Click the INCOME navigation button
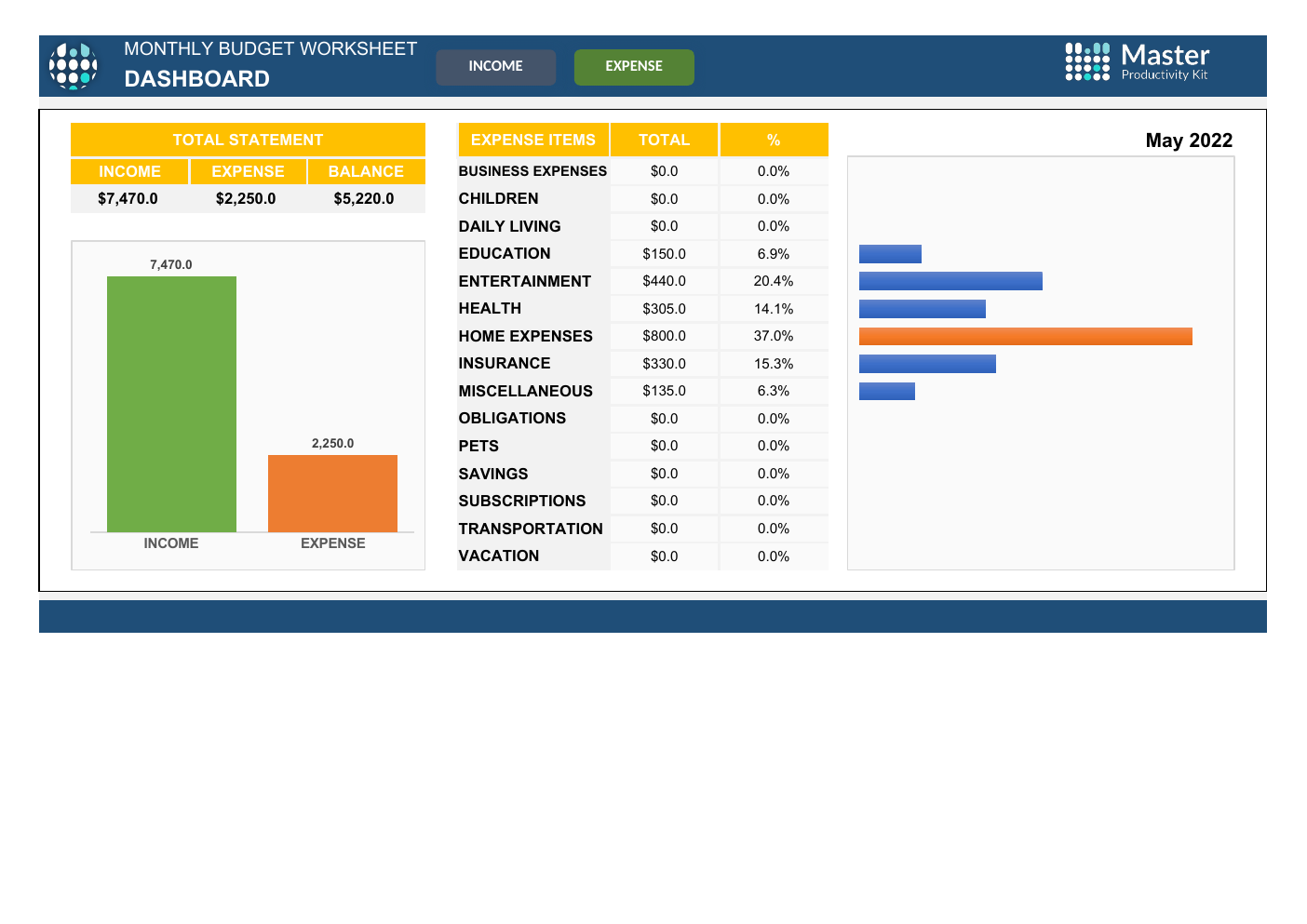This screenshot has width=1307, height=924. tap(495, 67)
